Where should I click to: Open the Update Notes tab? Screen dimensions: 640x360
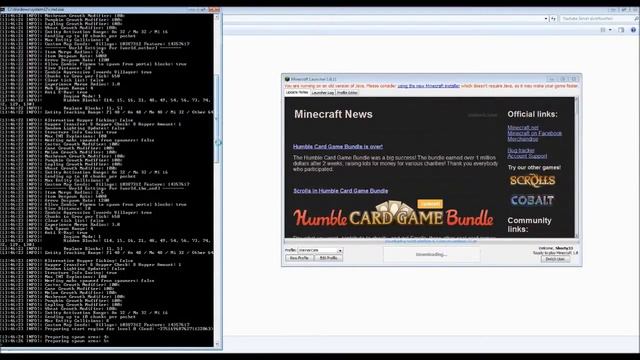click(297, 93)
